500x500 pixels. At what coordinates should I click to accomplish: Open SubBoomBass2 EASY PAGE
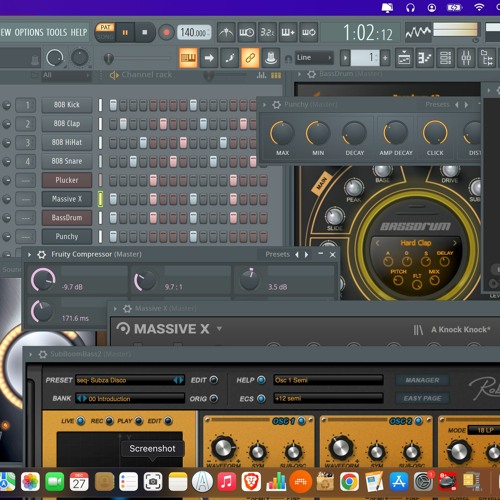click(422, 398)
